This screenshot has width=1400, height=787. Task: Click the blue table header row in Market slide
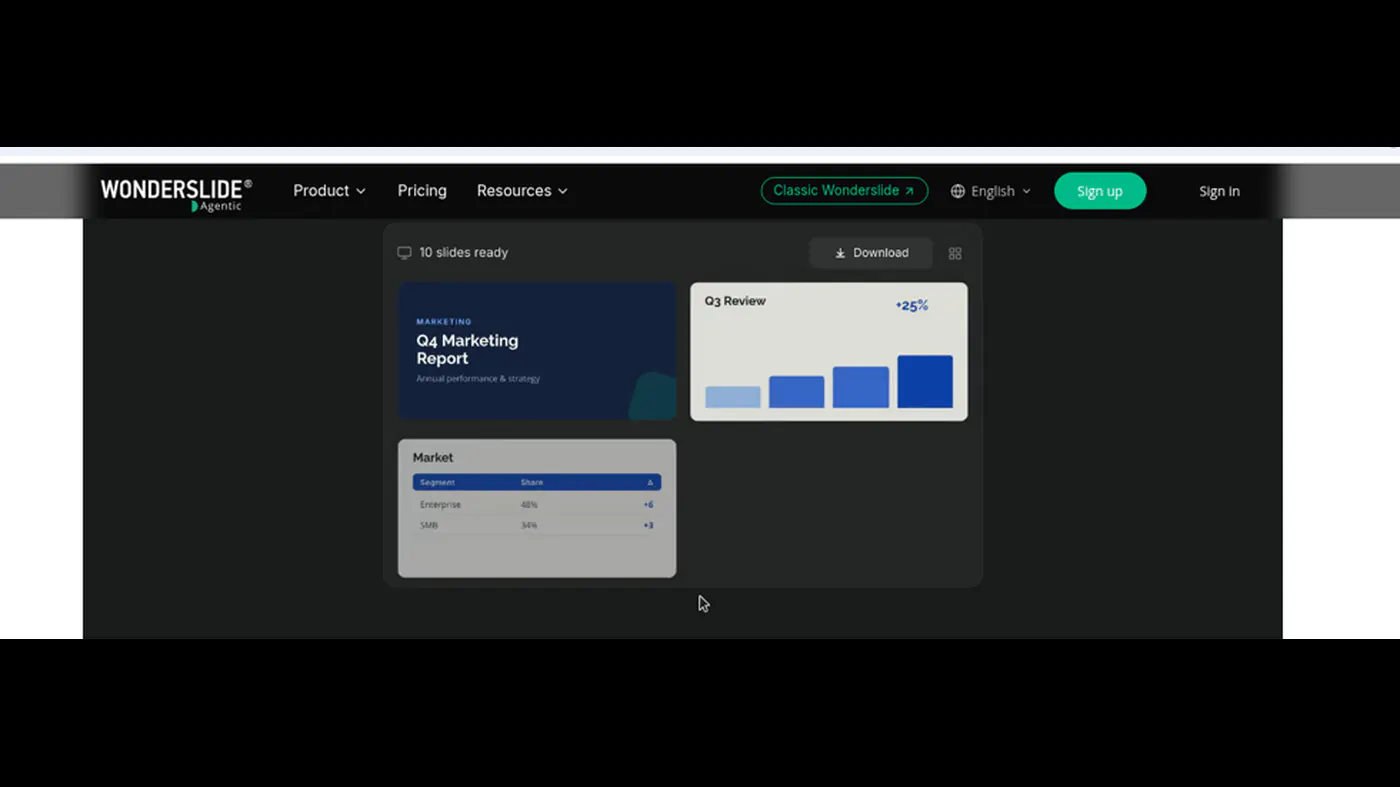click(x=537, y=482)
